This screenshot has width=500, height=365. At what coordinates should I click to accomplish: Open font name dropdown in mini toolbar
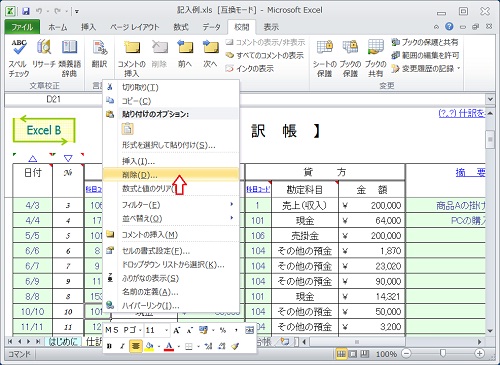140,330
